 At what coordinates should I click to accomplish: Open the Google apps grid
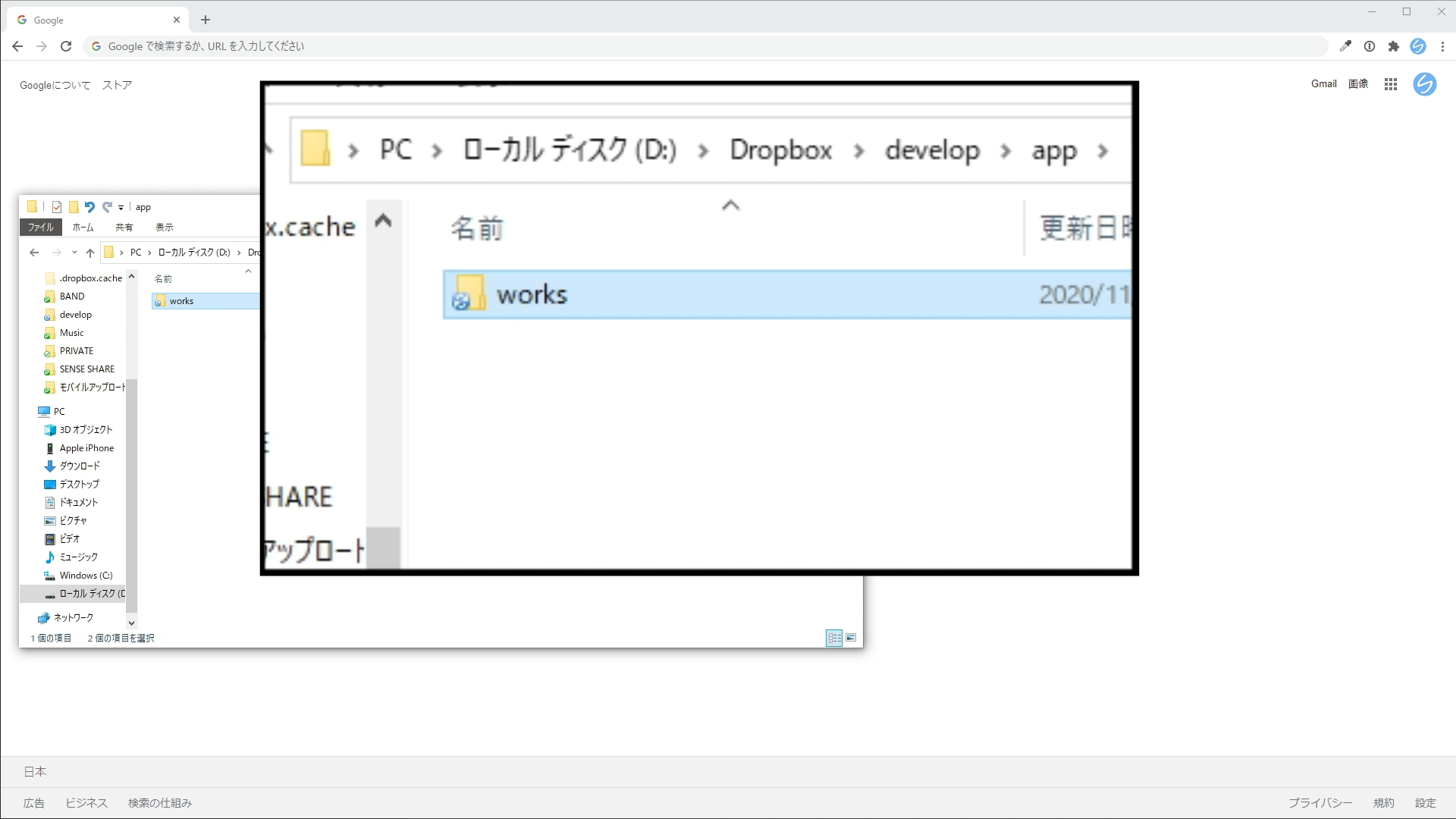[x=1390, y=84]
